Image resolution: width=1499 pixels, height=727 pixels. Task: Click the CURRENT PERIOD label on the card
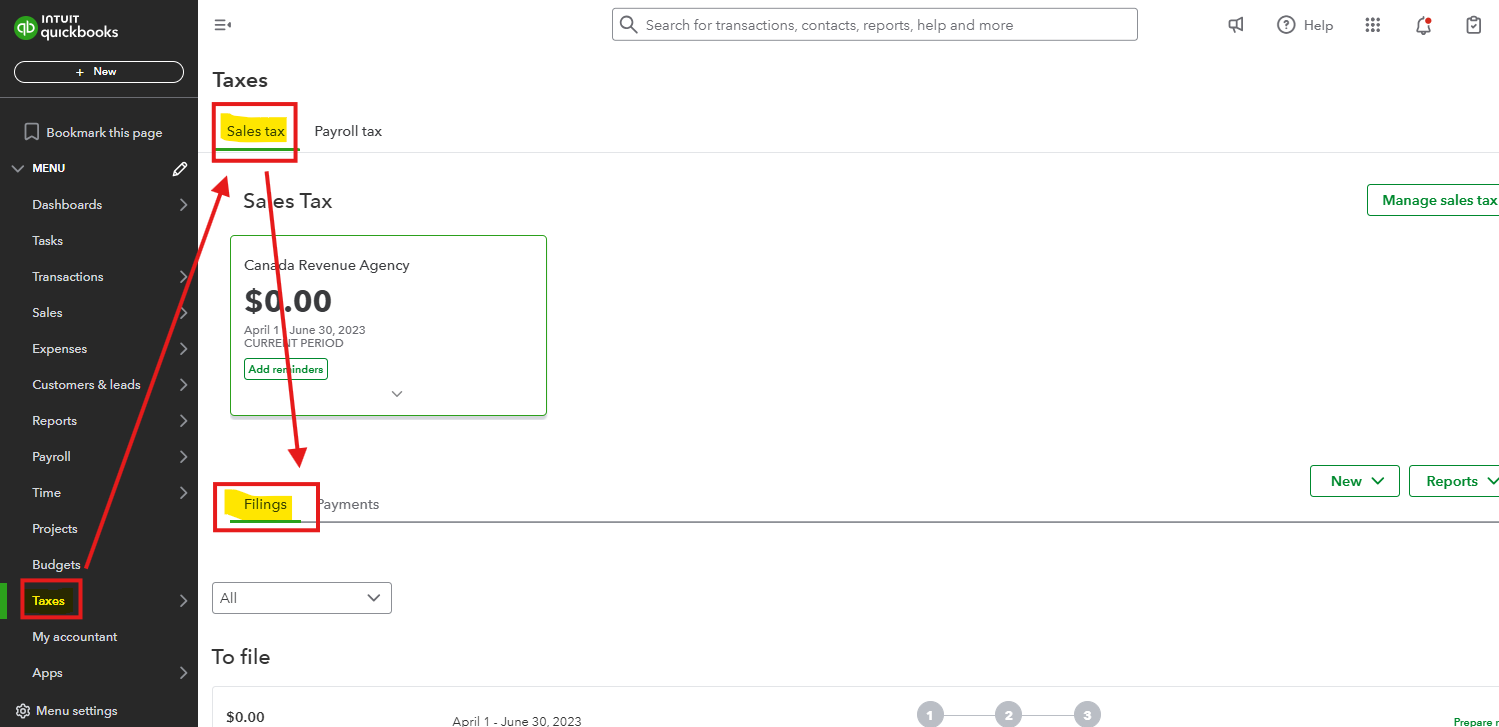[x=294, y=343]
